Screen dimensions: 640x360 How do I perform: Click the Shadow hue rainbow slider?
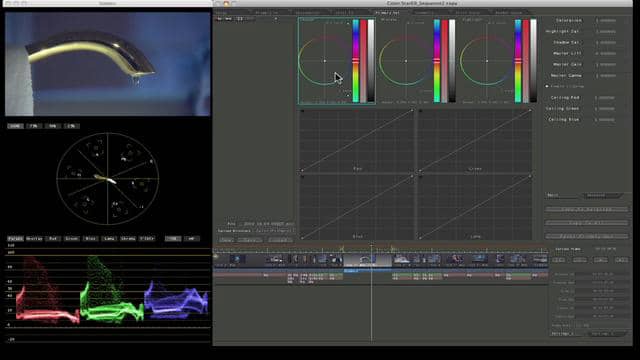click(356, 60)
